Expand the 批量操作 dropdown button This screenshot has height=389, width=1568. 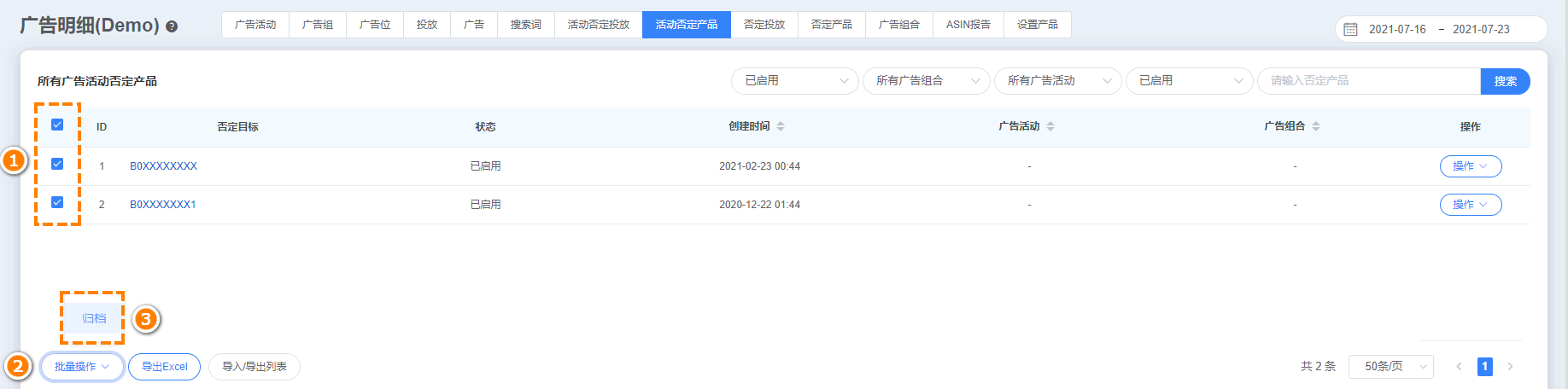tap(82, 367)
